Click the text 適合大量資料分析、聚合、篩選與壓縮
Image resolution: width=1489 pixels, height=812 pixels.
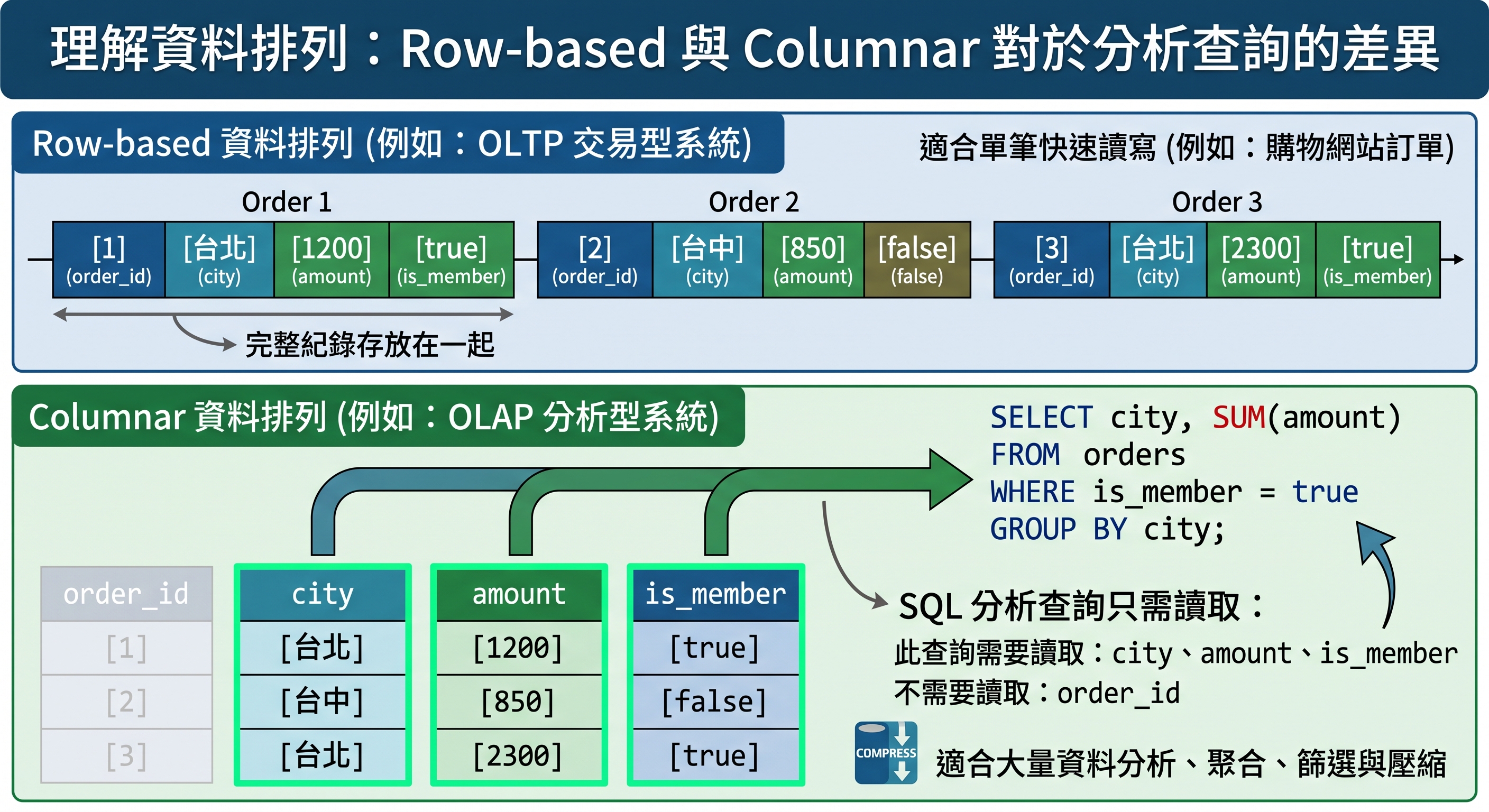tap(1191, 763)
